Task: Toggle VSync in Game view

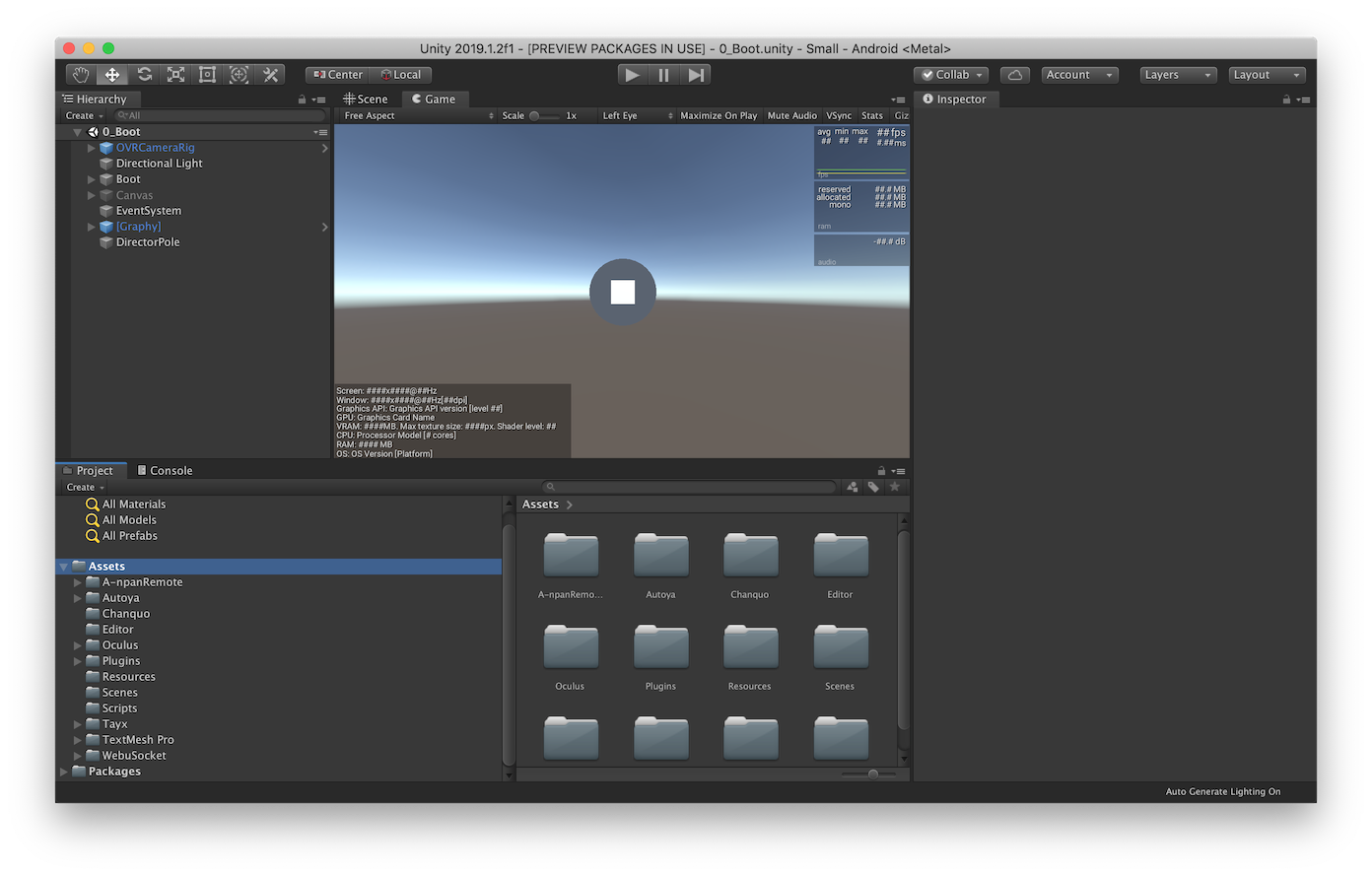Action: coord(839,116)
